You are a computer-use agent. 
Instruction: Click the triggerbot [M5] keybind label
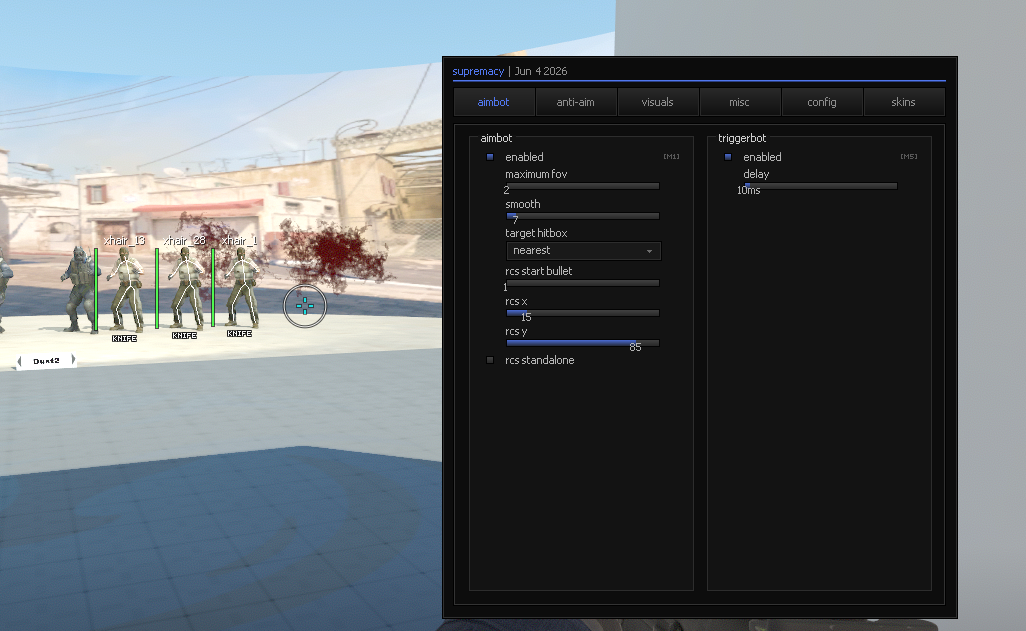(x=909, y=156)
